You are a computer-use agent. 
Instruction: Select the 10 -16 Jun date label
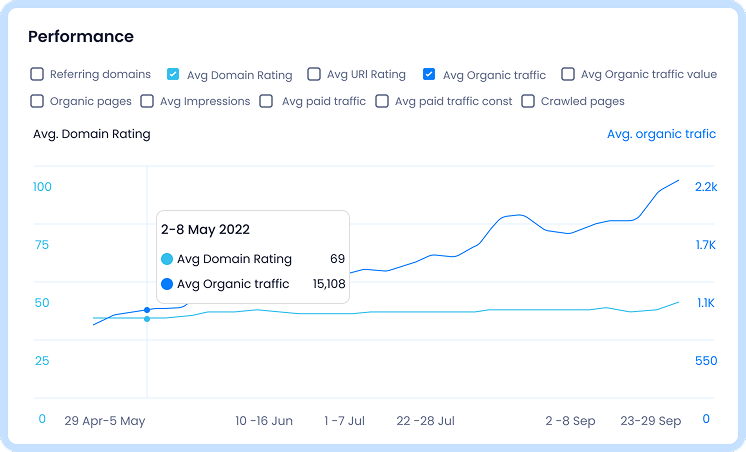(264, 421)
